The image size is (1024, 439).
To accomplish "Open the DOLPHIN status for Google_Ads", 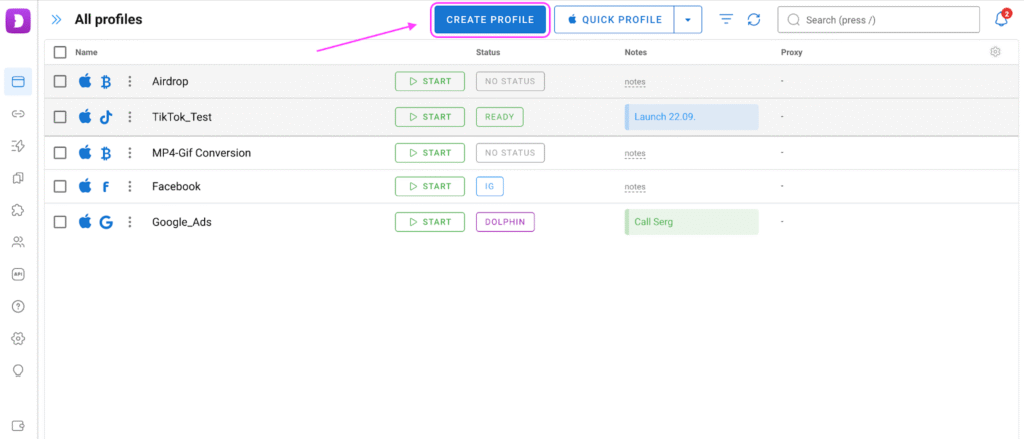I will [505, 222].
